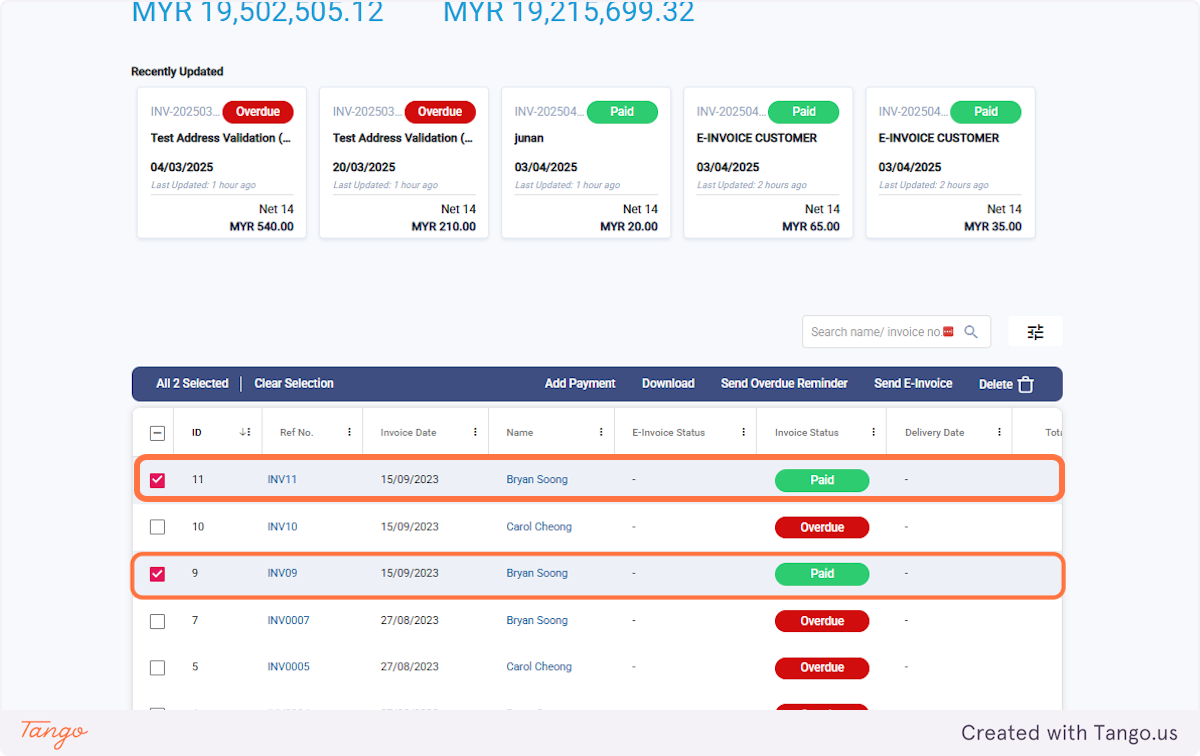Open invoice link INV0005

tap(288, 667)
